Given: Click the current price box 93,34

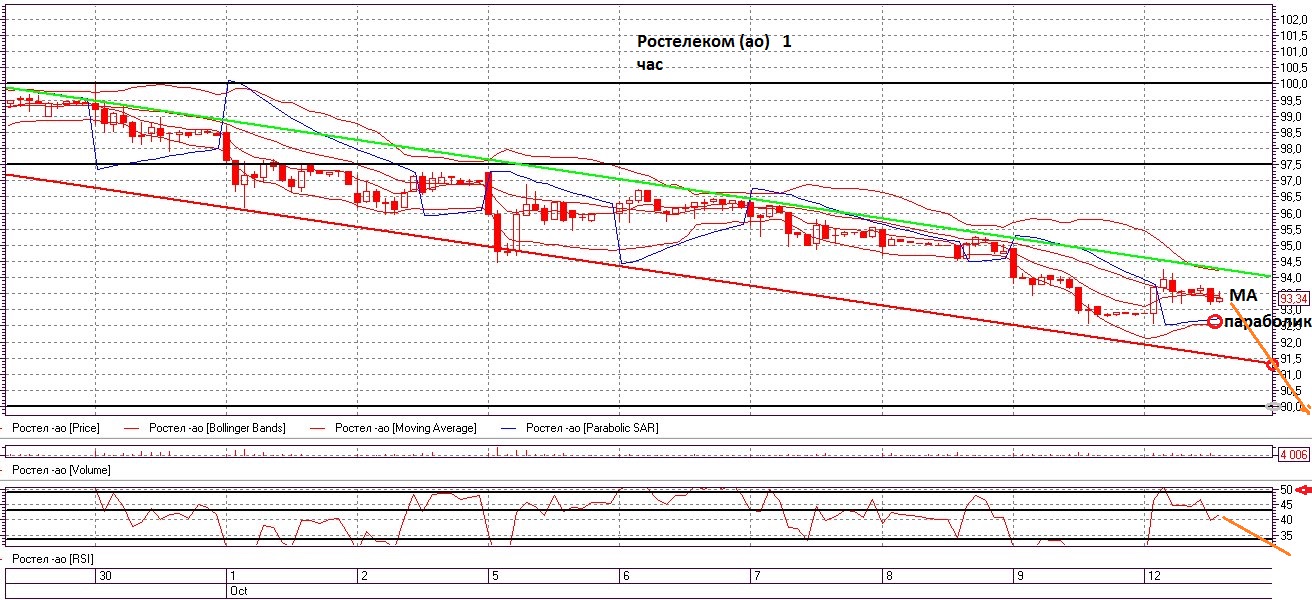Looking at the screenshot, I should [1293, 298].
